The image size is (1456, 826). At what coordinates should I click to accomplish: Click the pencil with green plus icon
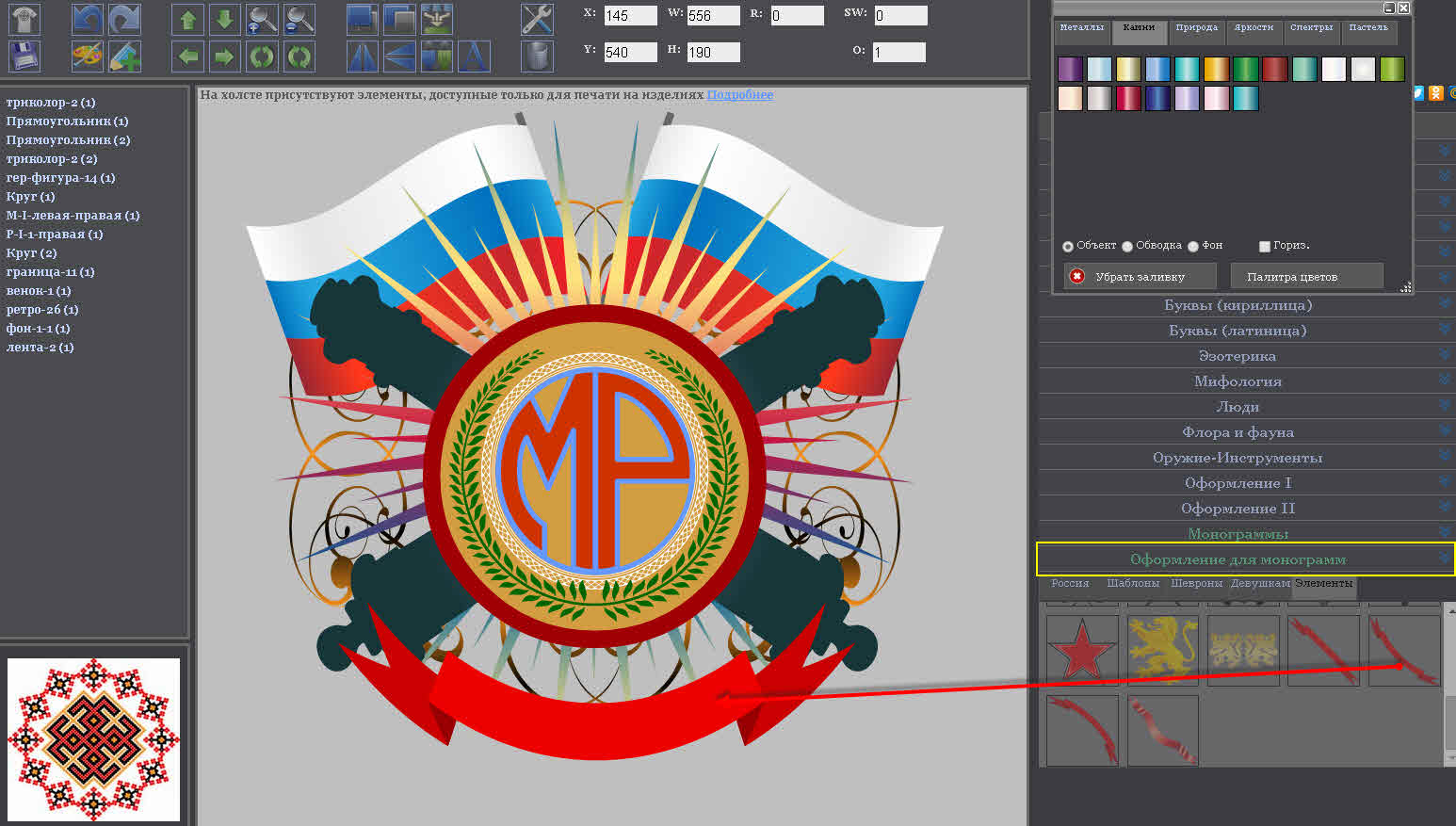point(124,57)
